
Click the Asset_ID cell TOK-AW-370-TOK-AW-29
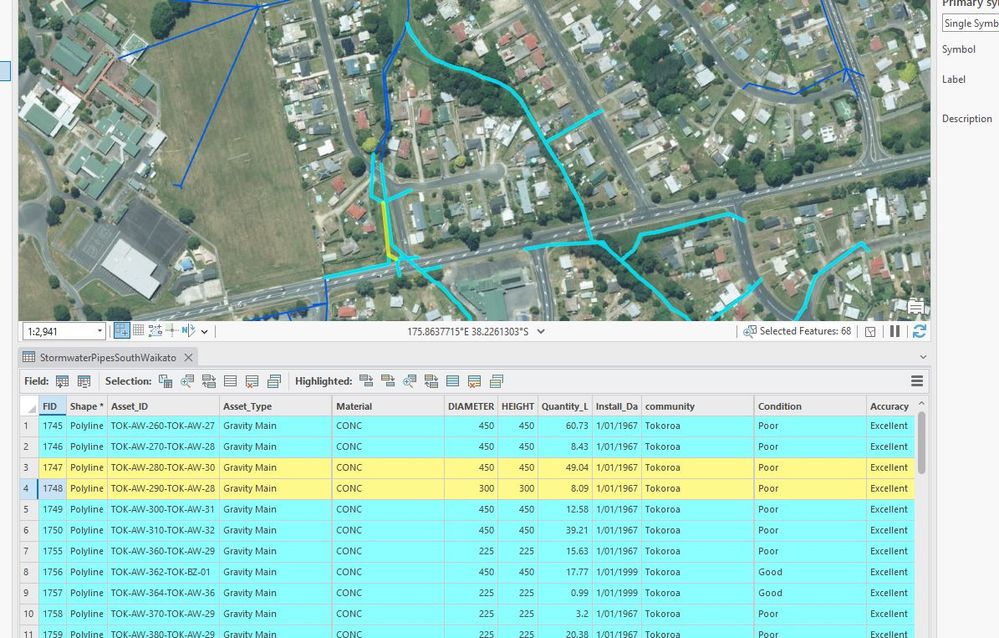[x=162, y=614]
